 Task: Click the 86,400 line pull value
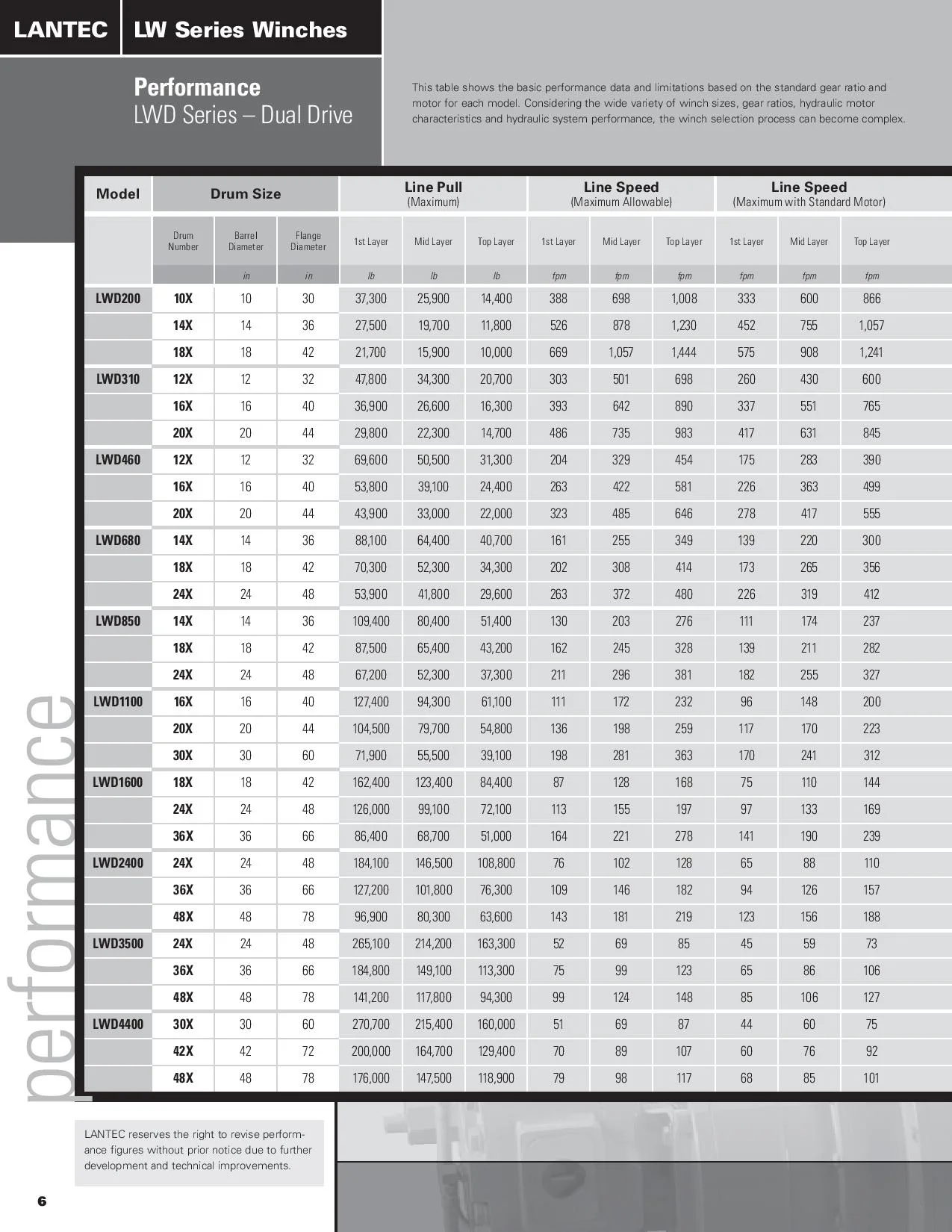(371, 836)
